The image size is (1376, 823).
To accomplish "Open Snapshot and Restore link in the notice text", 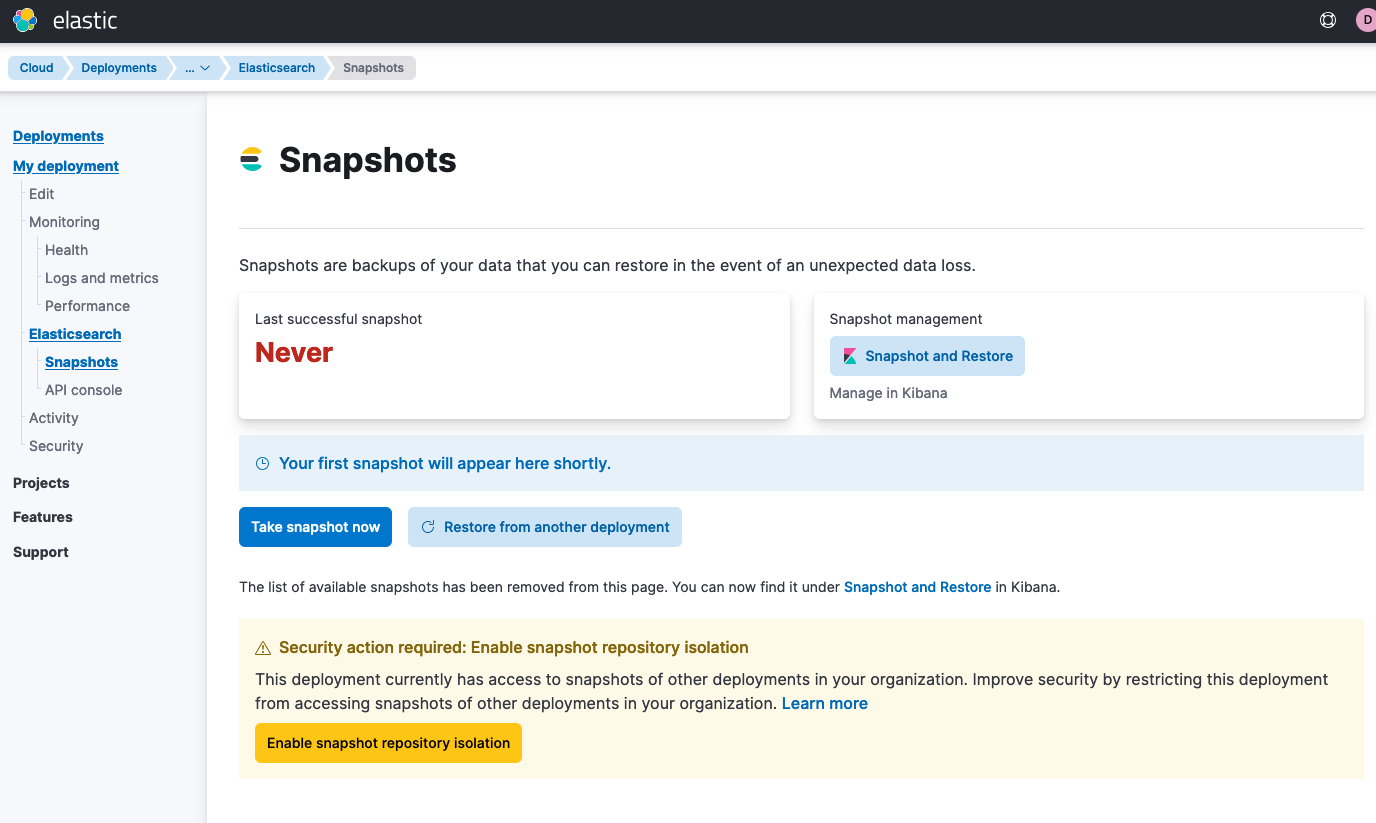I will pyautogui.click(x=917, y=587).
